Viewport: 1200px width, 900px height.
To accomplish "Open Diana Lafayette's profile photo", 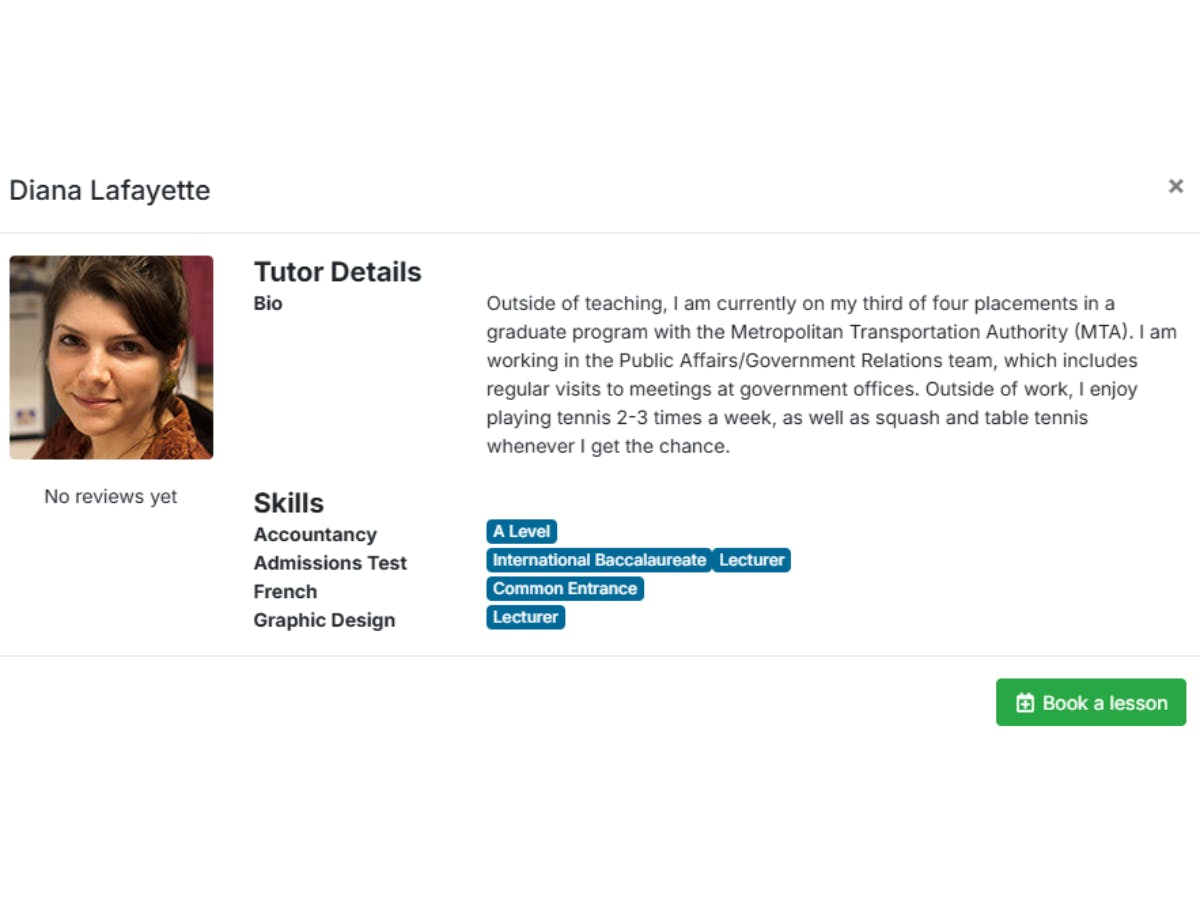I will coord(111,357).
